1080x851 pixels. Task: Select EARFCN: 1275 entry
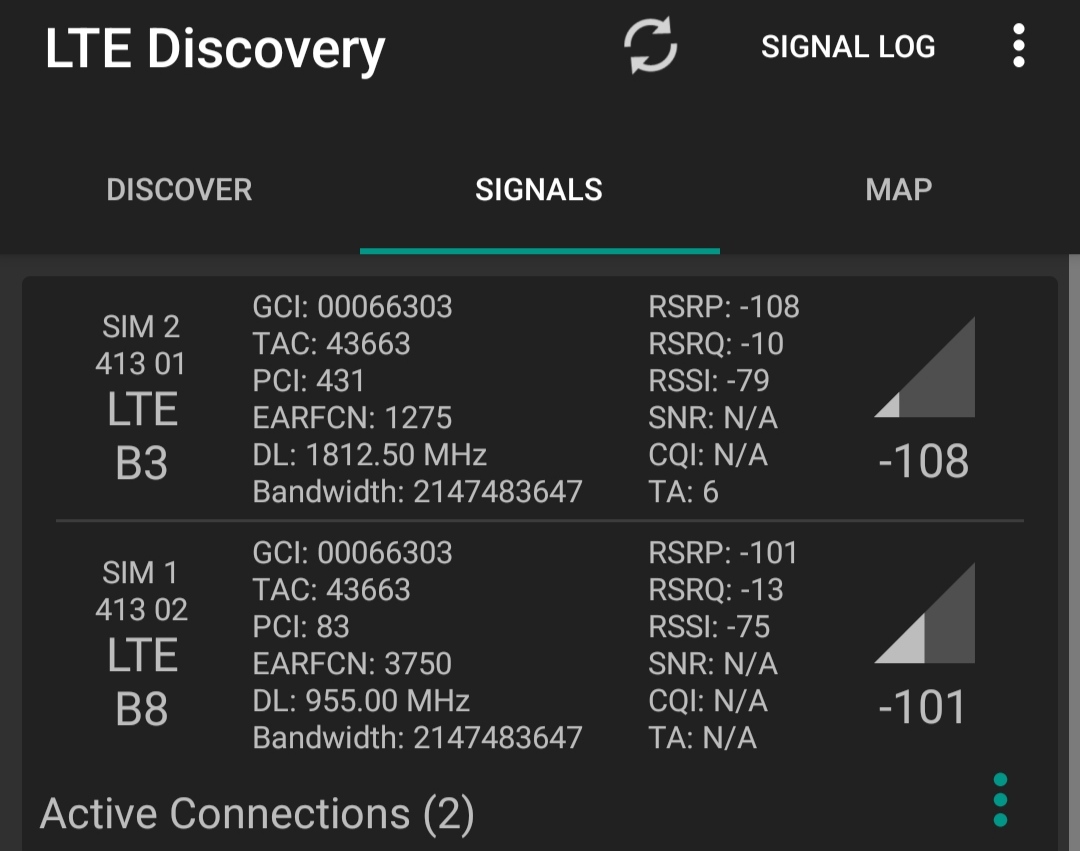(x=352, y=418)
